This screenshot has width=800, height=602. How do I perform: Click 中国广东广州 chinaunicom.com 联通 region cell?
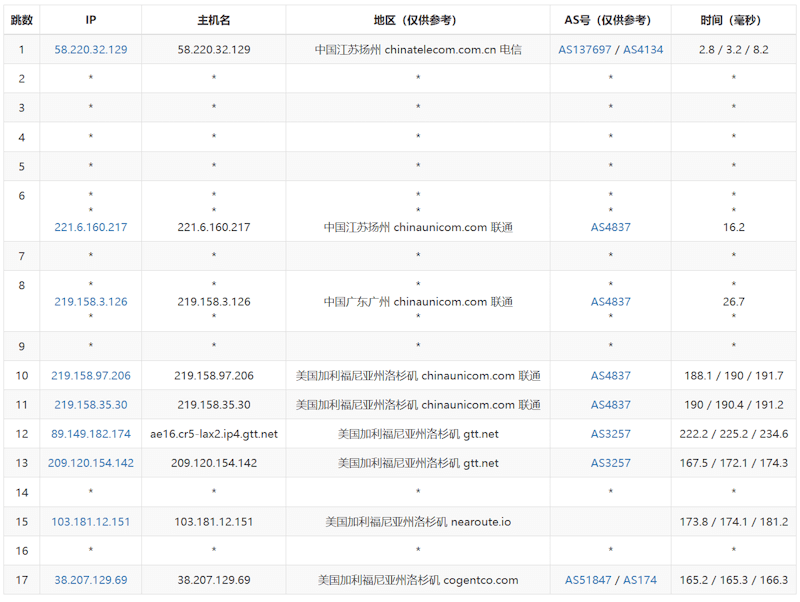418,302
